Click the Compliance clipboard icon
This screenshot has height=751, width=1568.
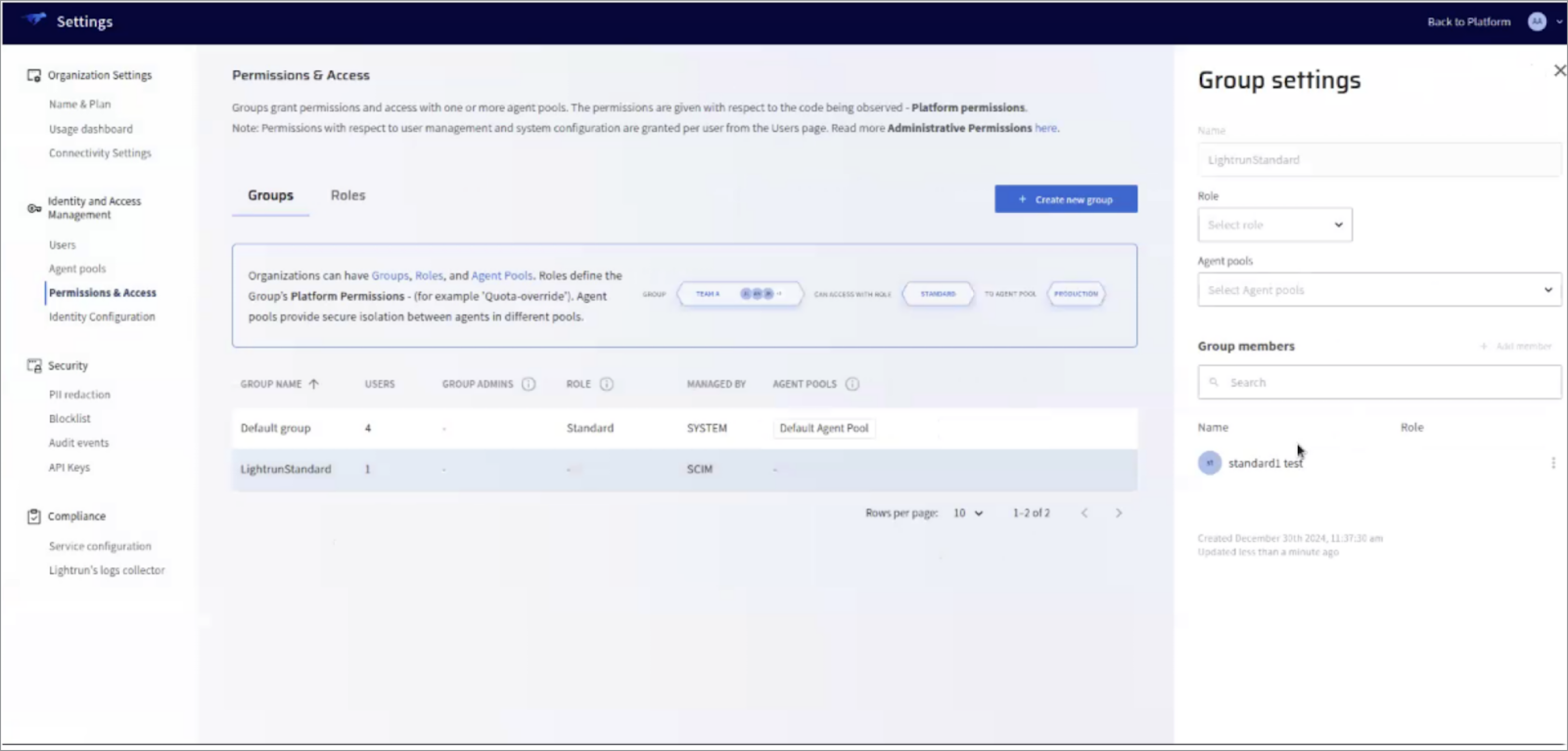point(33,516)
